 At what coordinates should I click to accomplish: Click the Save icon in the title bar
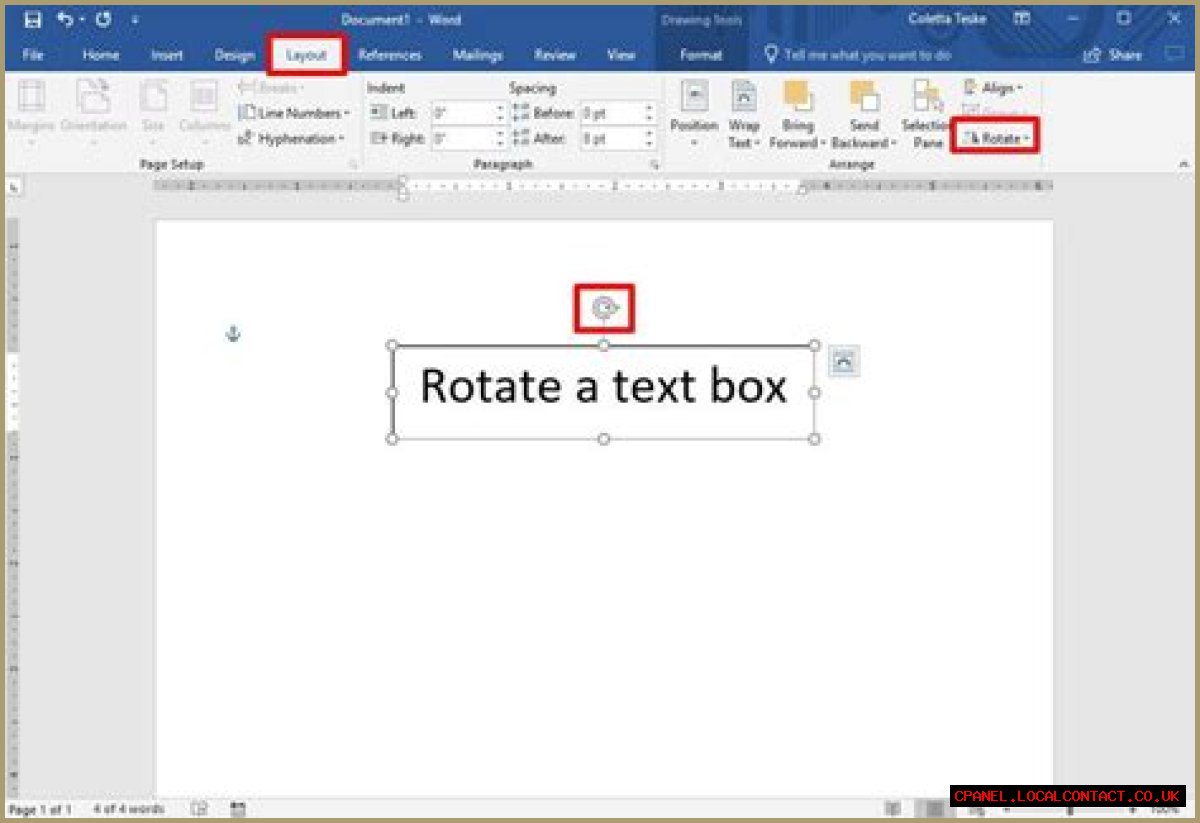point(33,19)
